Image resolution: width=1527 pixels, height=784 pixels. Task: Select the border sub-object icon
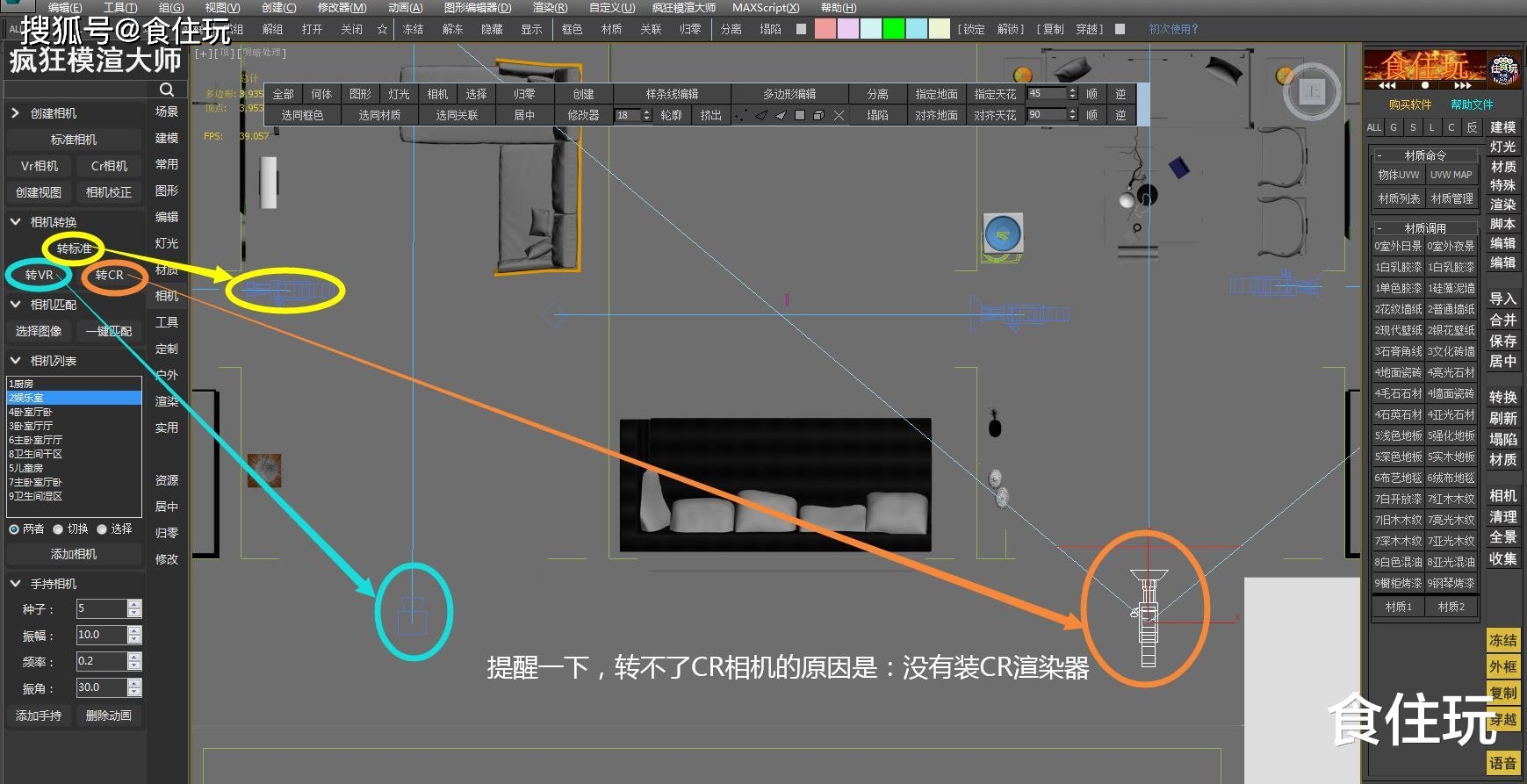pos(780,115)
